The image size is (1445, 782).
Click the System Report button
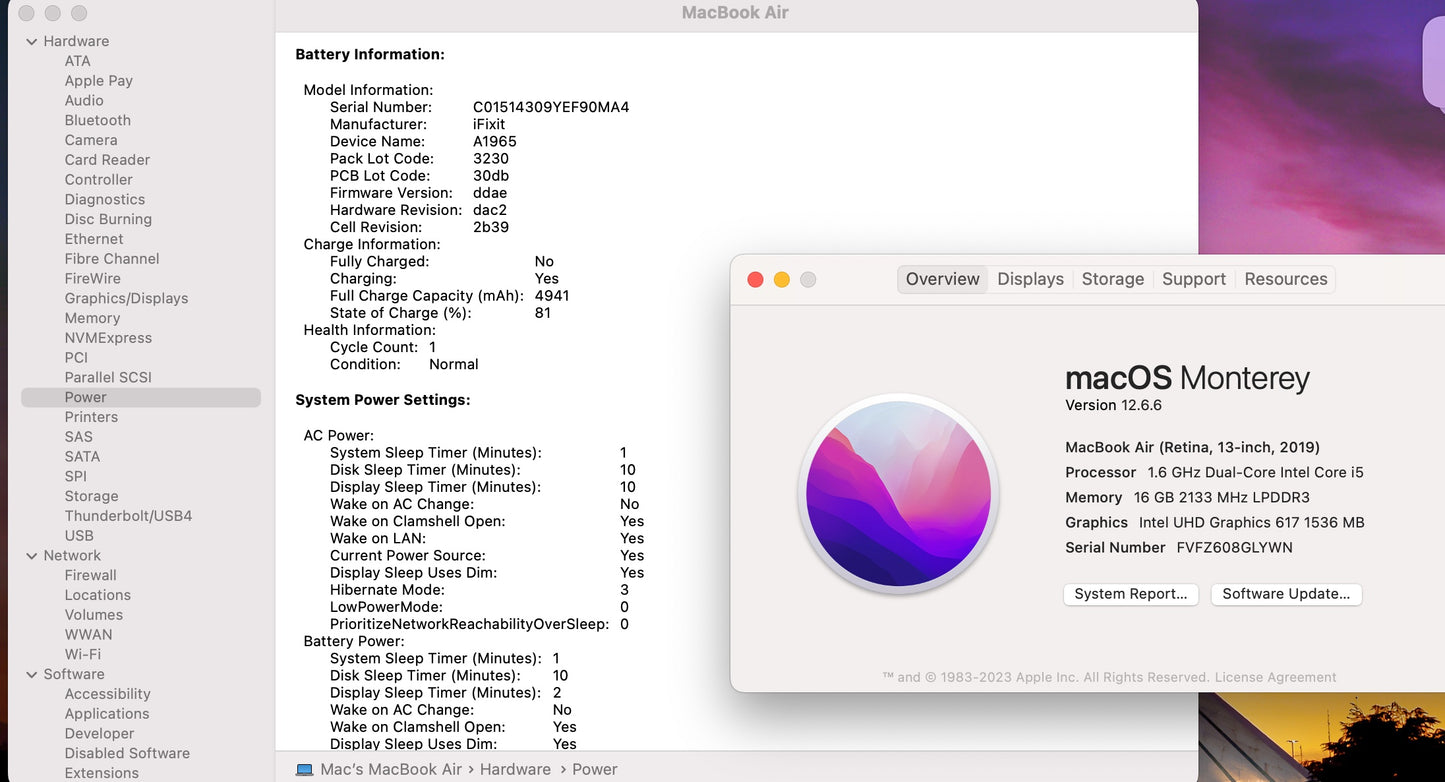click(x=1130, y=594)
